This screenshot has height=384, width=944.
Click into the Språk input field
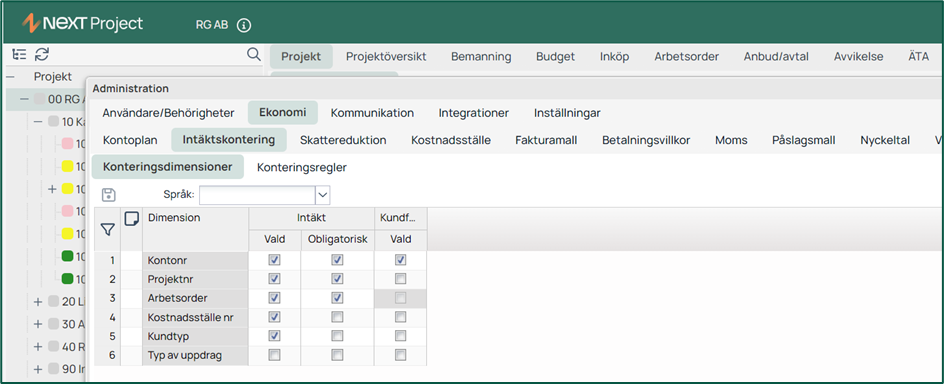(258, 195)
